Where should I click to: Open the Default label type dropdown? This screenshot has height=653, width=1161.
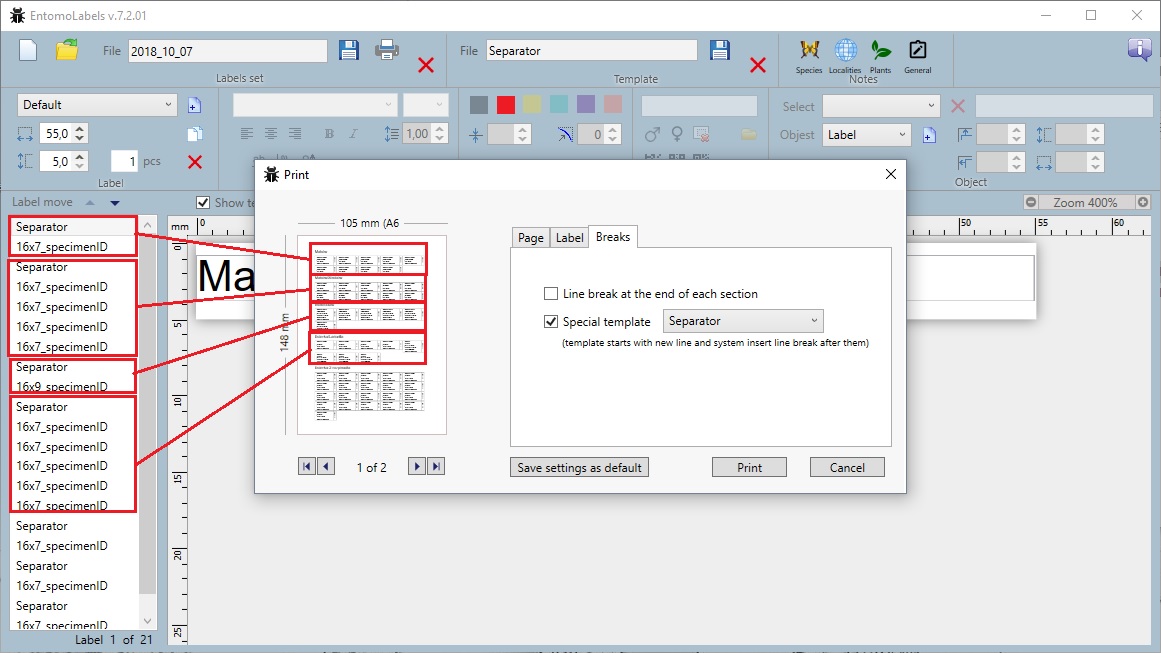(x=97, y=105)
